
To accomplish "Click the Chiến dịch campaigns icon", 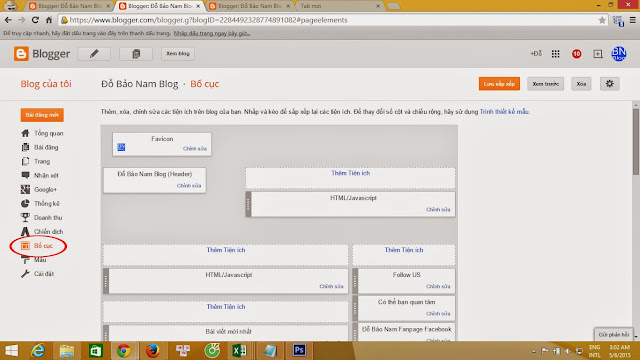I will click(25, 231).
